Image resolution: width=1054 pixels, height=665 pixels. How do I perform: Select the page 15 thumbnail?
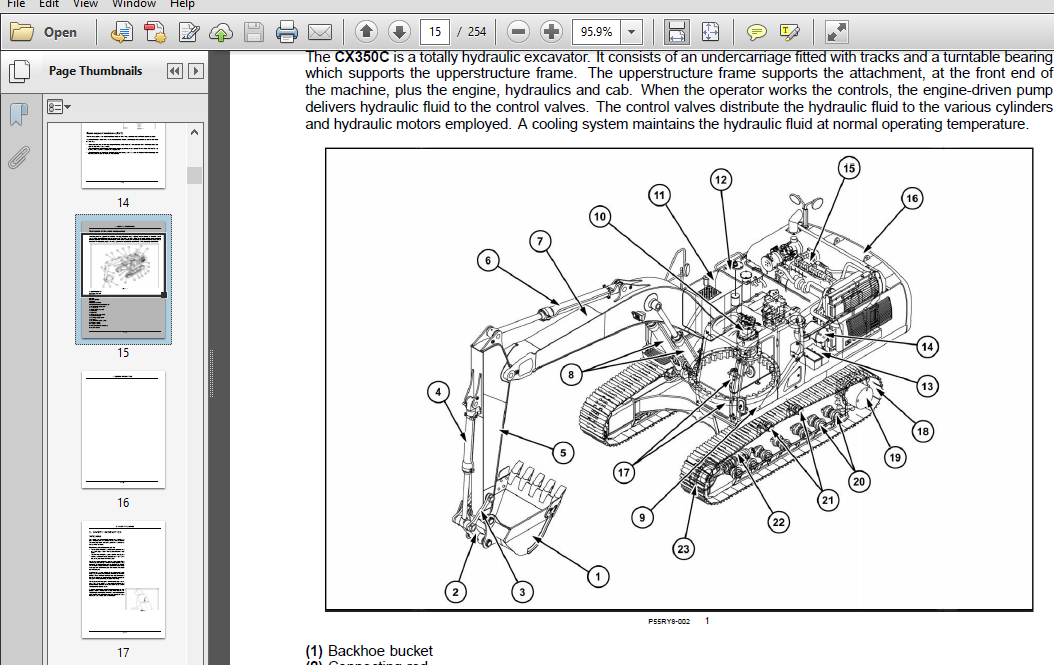pos(123,279)
